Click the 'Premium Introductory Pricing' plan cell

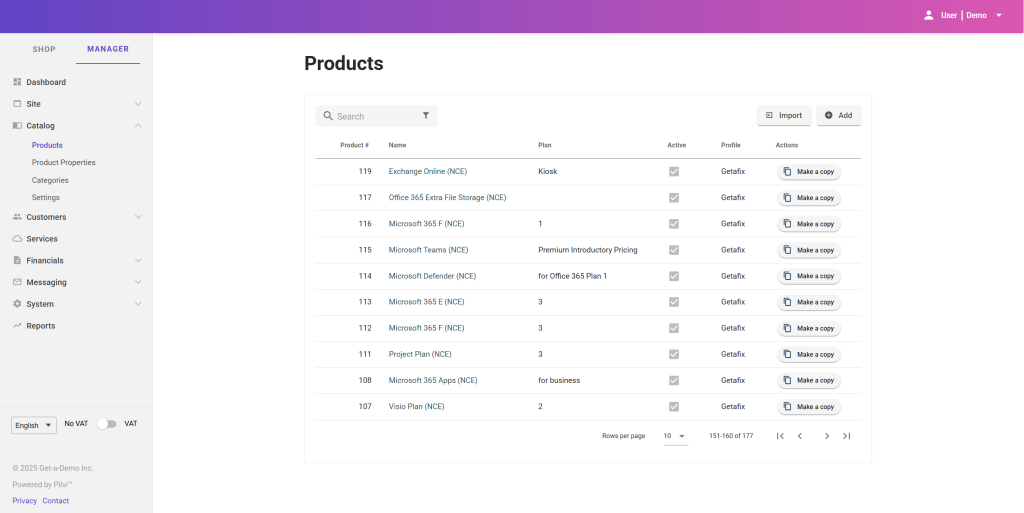pos(588,250)
